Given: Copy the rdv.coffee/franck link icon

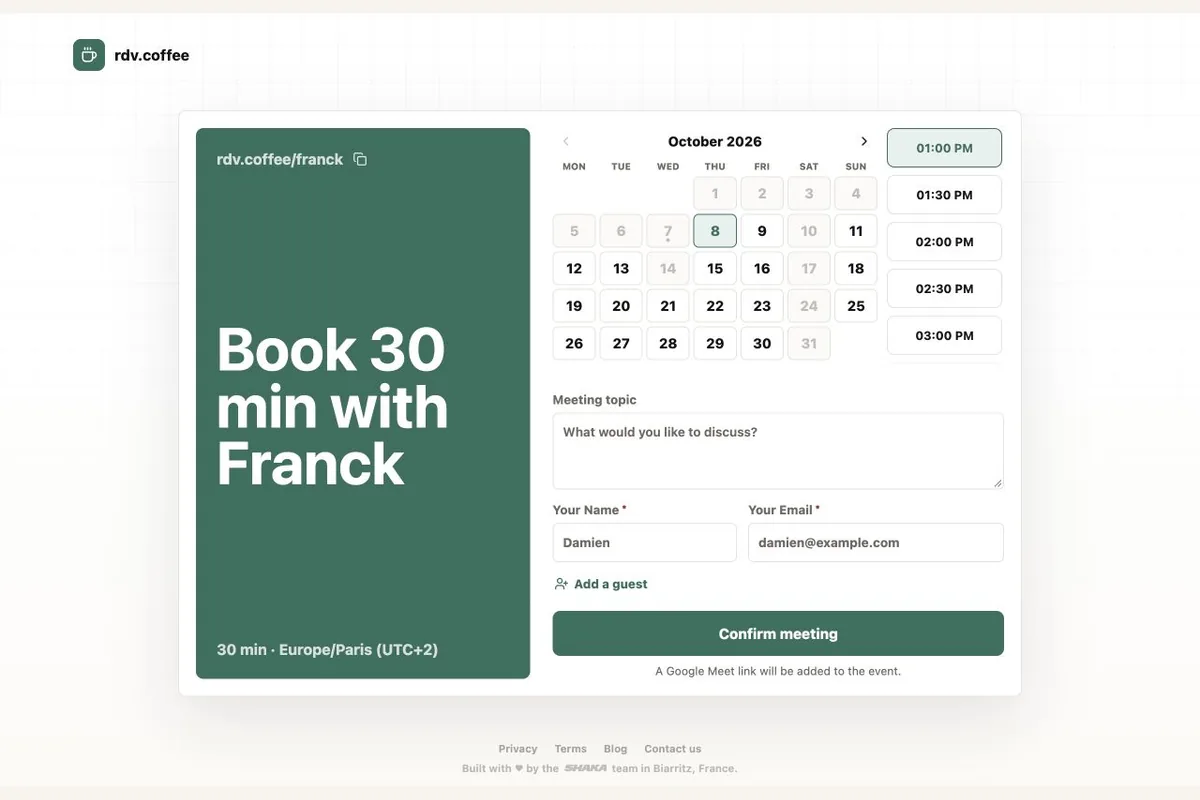Looking at the screenshot, I should [x=360, y=159].
